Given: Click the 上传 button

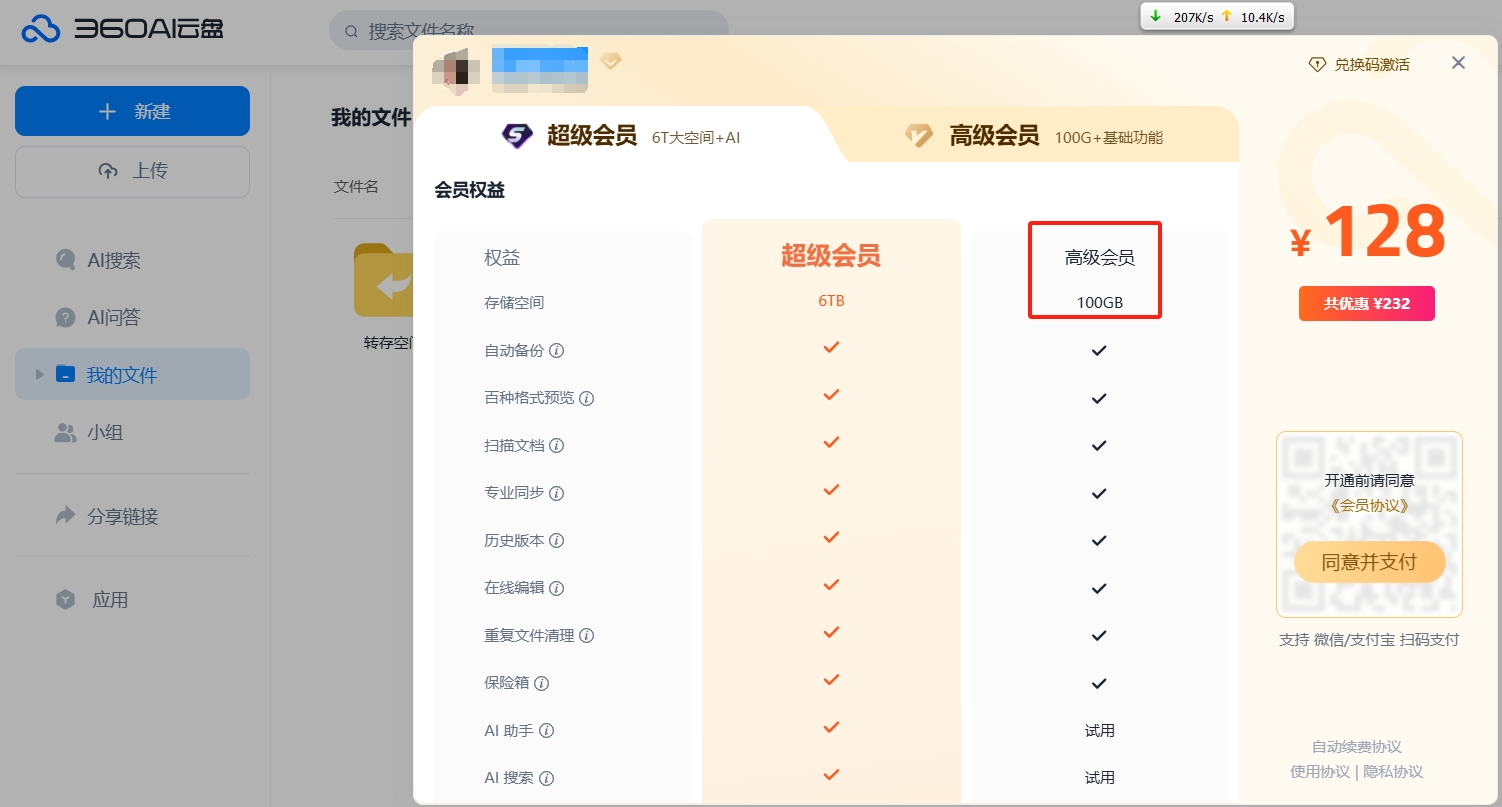Looking at the screenshot, I should coord(132,171).
